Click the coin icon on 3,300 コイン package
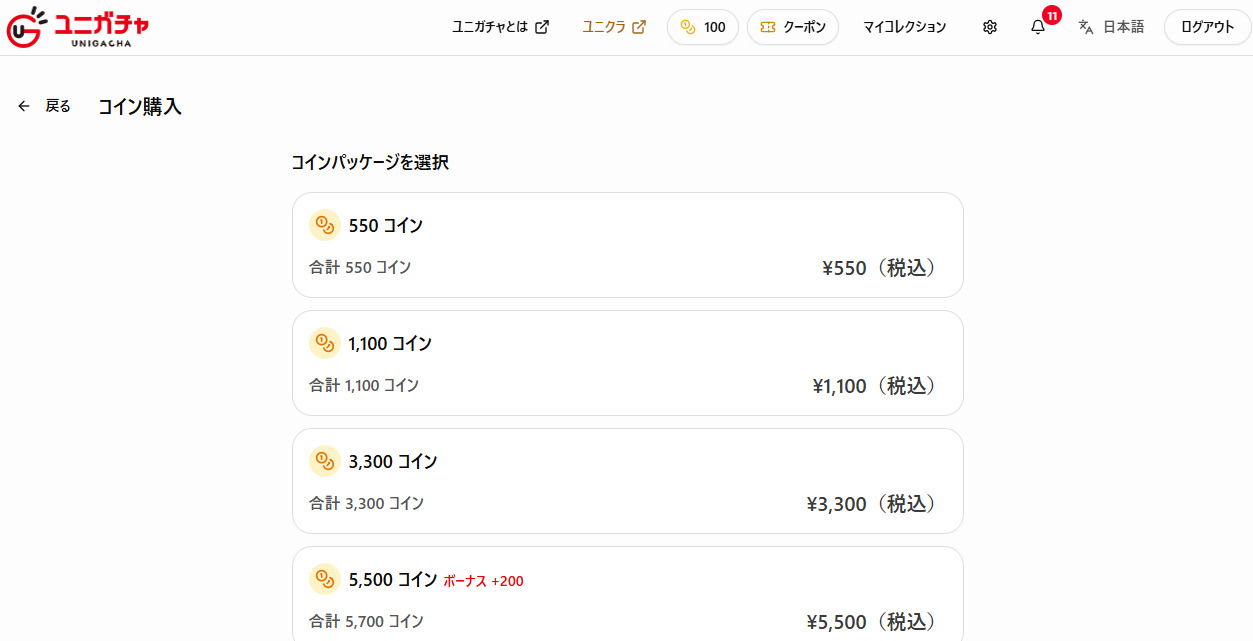The width and height of the screenshot is (1253, 641). pyautogui.click(x=325, y=461)
